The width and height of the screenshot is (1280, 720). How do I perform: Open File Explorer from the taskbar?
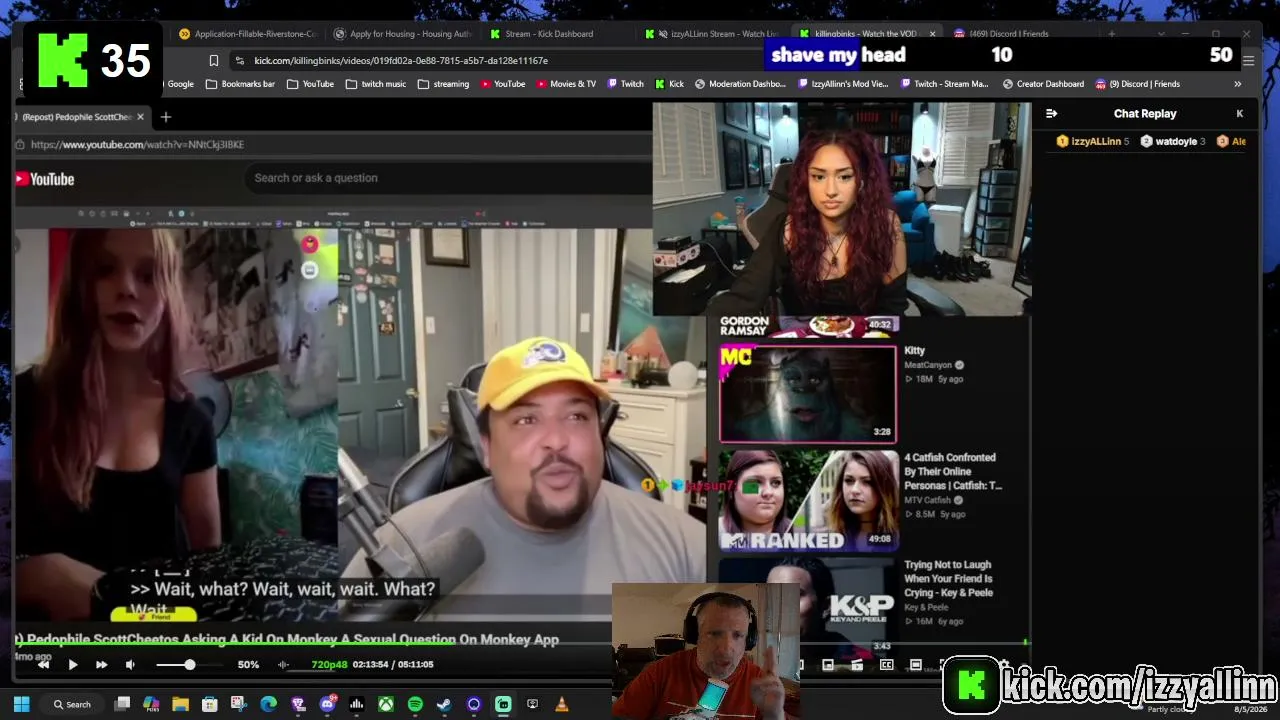(180, 704)
